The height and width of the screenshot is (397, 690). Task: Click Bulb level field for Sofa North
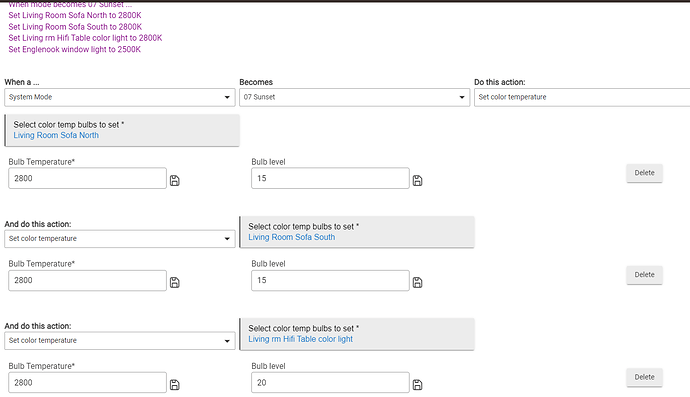pos(330,178)
